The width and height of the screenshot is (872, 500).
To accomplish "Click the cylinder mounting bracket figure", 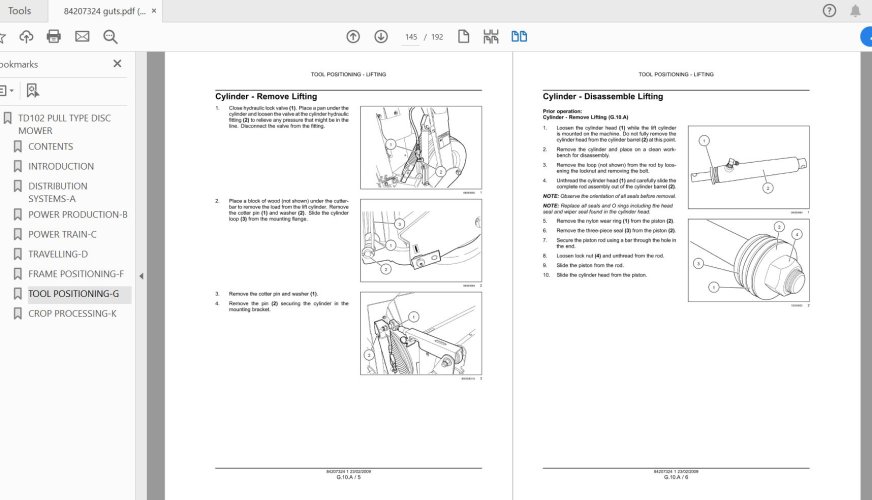I will coord(421,333).
